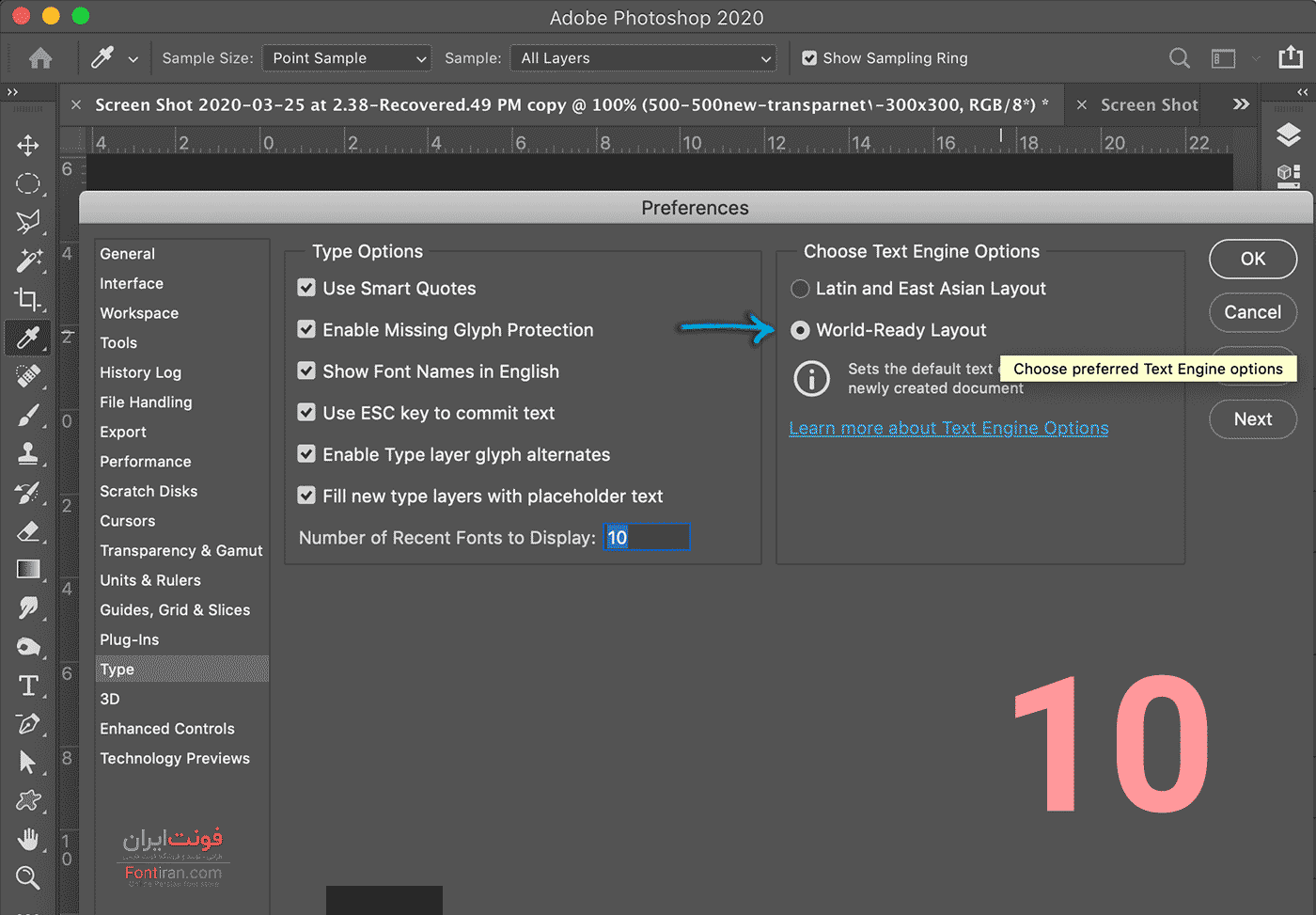The height and width of the screenshot is (915, 1316).
Task: Toggle Show Font Names in English
Action: point(306,371)
